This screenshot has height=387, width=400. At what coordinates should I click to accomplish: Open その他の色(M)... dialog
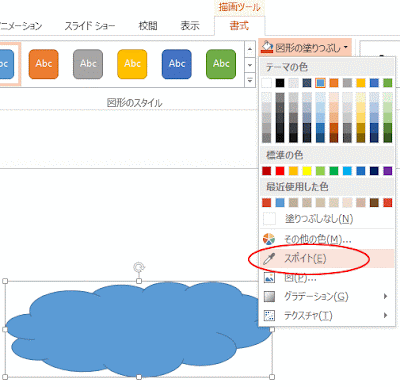click(327, 239)
